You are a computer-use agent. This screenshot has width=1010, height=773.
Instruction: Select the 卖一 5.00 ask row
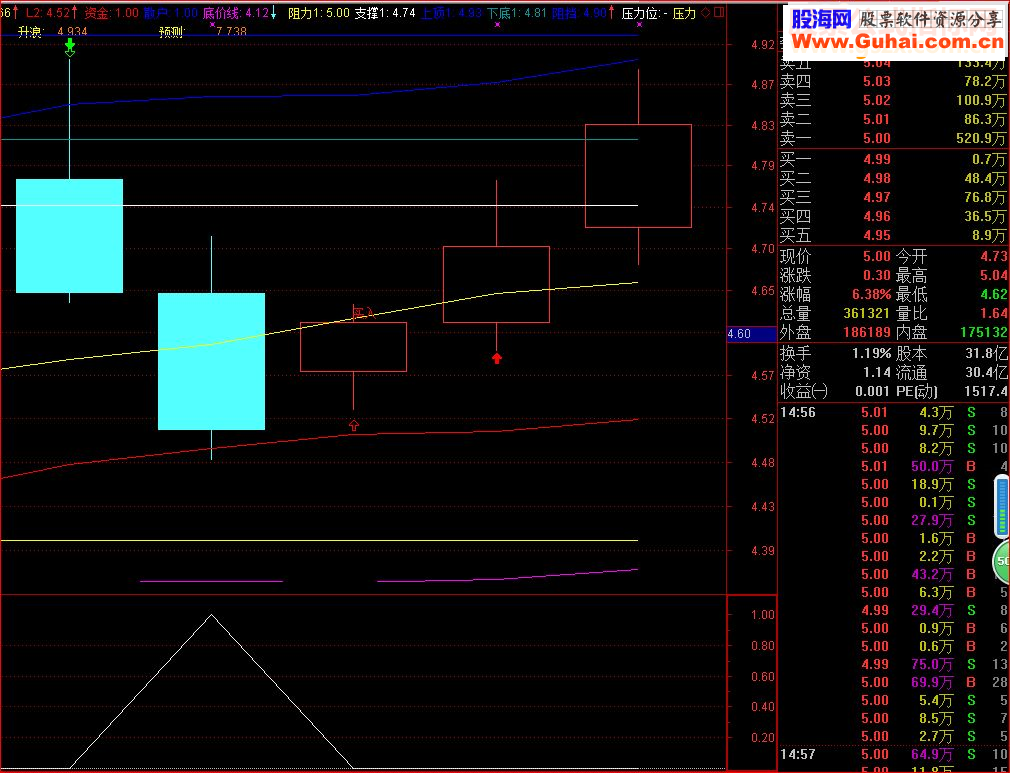(892, 138)
